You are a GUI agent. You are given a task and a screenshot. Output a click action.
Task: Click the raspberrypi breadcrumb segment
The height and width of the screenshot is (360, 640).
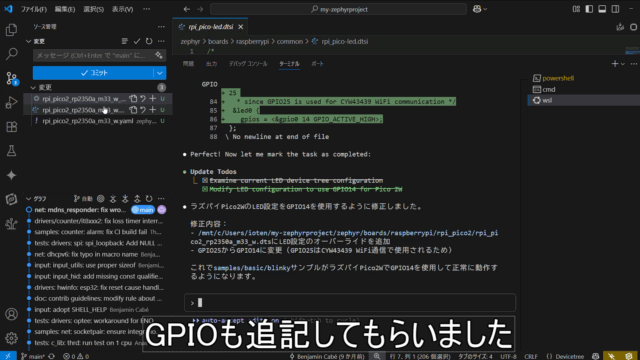253,41
